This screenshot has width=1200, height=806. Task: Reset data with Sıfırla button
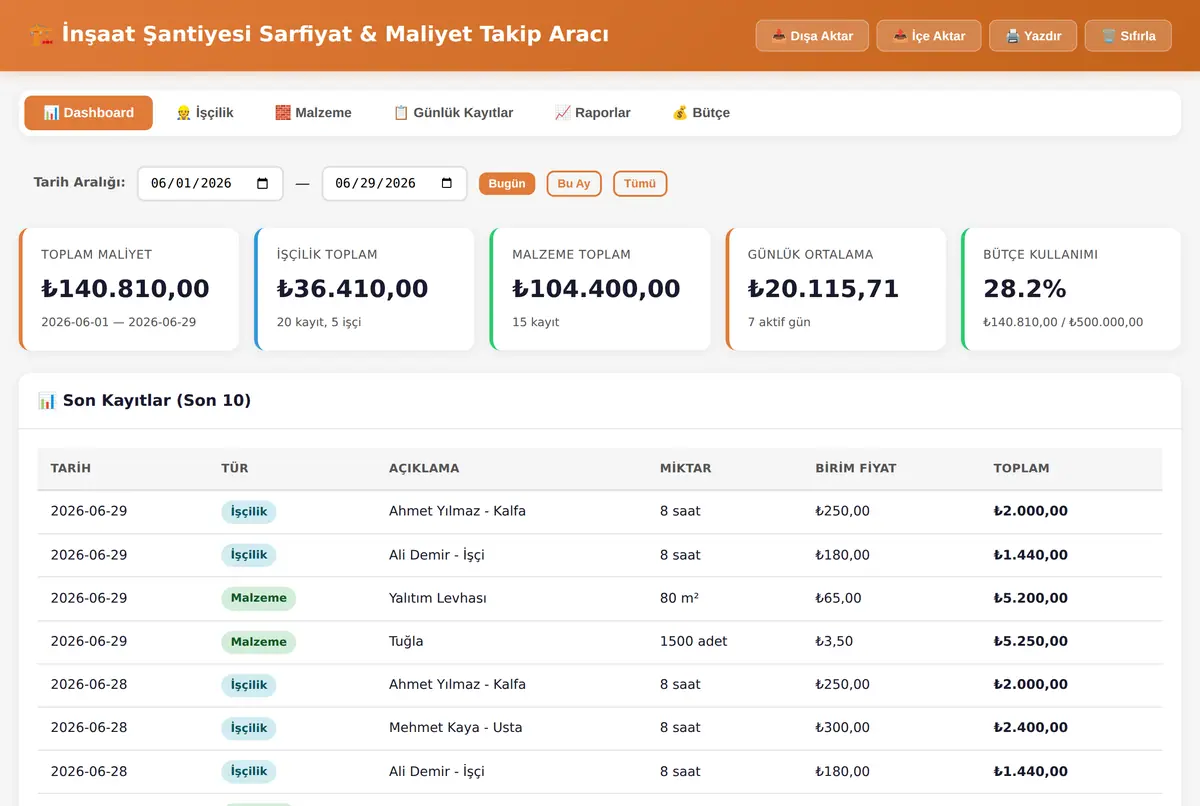click(x=1128, y=36)
